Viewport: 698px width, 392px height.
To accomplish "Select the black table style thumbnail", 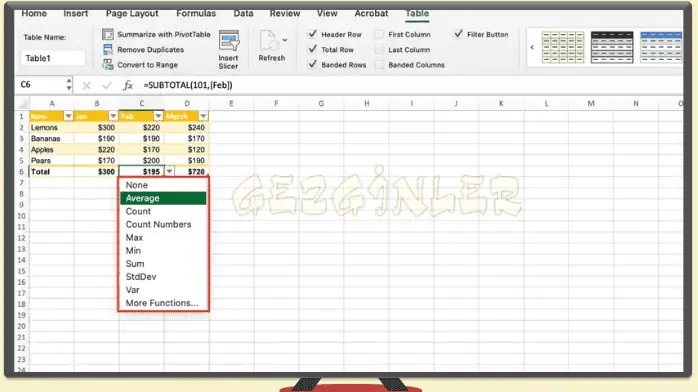I will click(612, 47).
